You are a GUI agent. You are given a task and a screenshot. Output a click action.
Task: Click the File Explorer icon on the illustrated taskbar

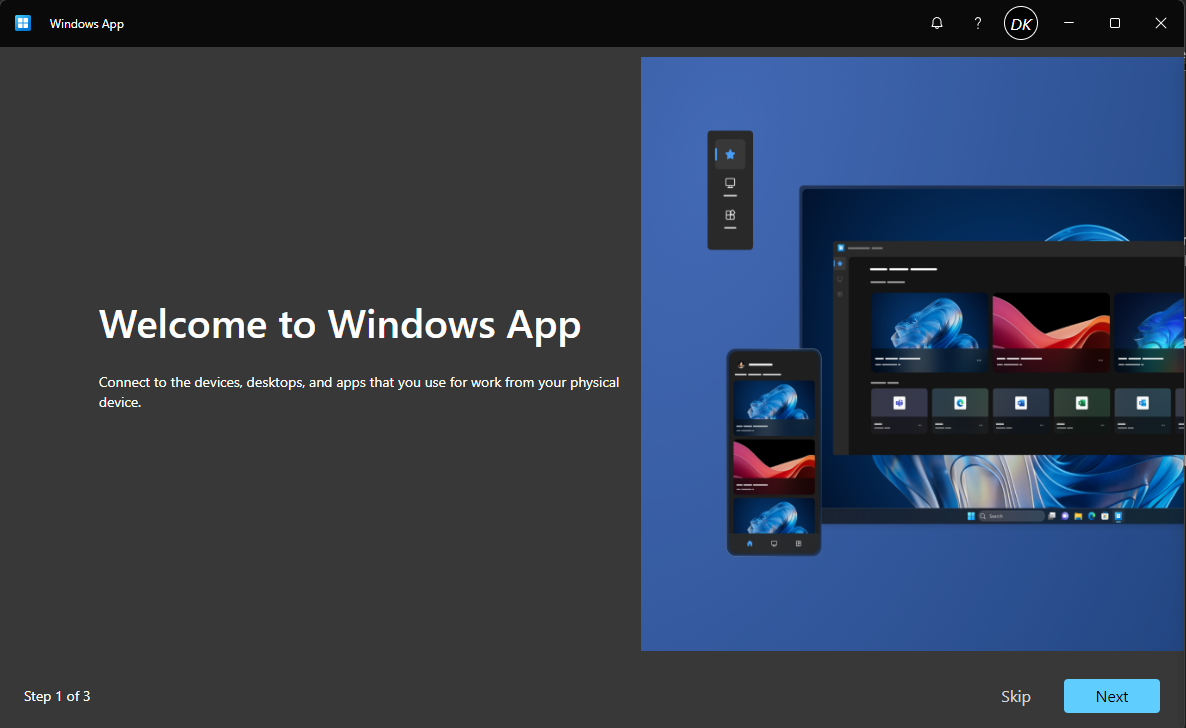pyautogui.click(x=1077, y=516)
